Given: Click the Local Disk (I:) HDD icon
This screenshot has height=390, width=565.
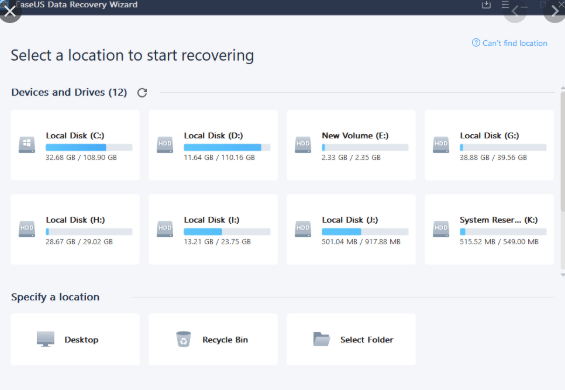Looking at the screenshot, I should pos(165,229).
